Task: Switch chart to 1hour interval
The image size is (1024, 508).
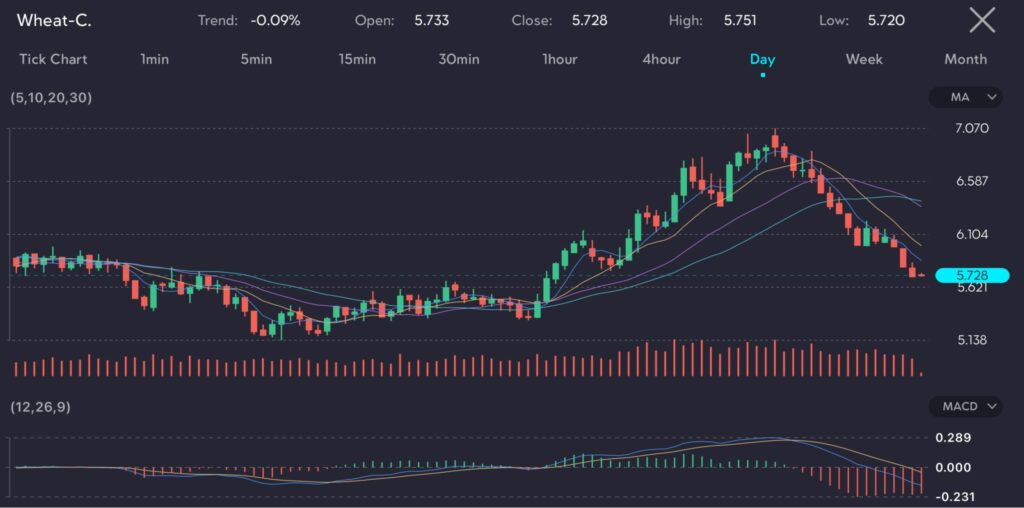Action: tap(560, 59)
